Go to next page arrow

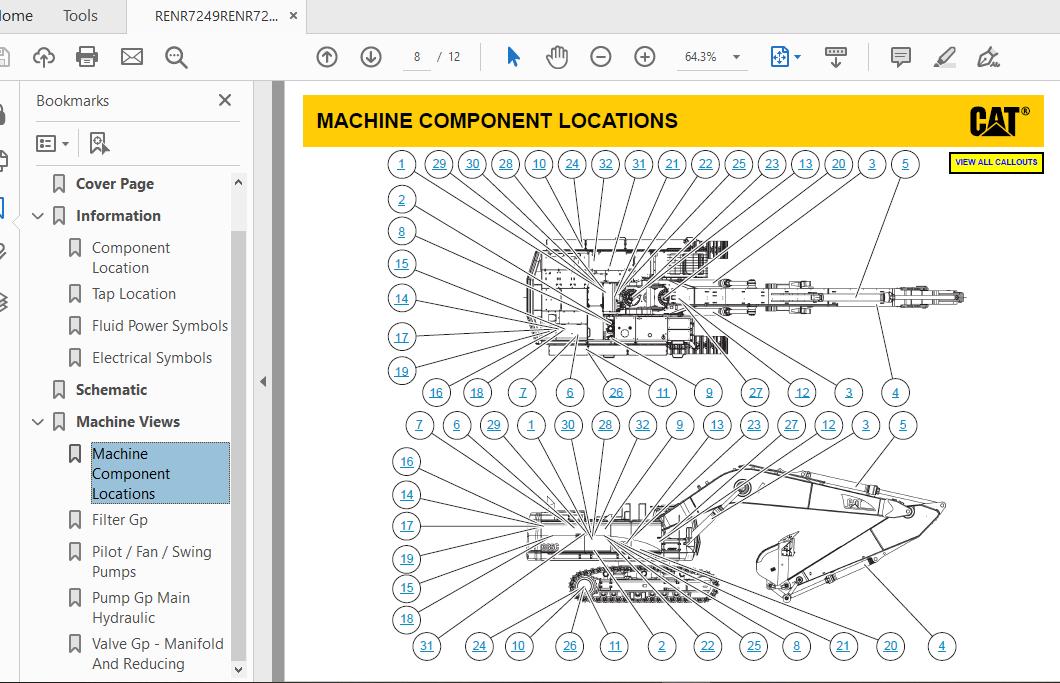coord(371,57)
